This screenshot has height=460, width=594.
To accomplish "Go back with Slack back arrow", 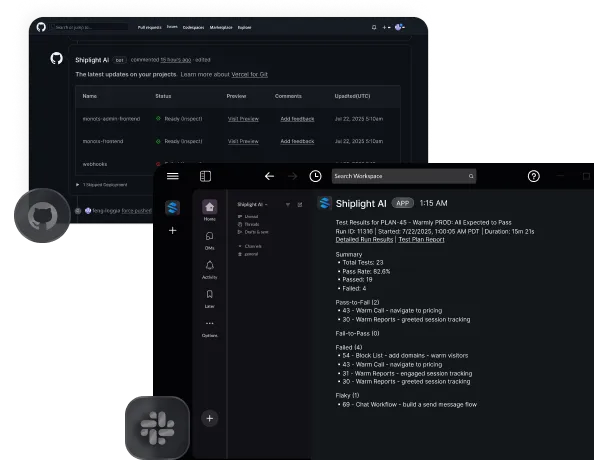I will tap(269, 176).
